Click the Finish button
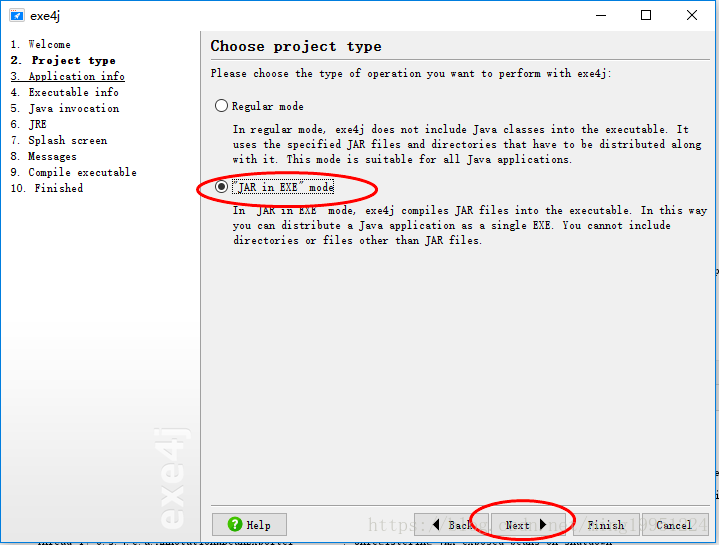The width and height of the screenshot is (719, 545). 606,525
